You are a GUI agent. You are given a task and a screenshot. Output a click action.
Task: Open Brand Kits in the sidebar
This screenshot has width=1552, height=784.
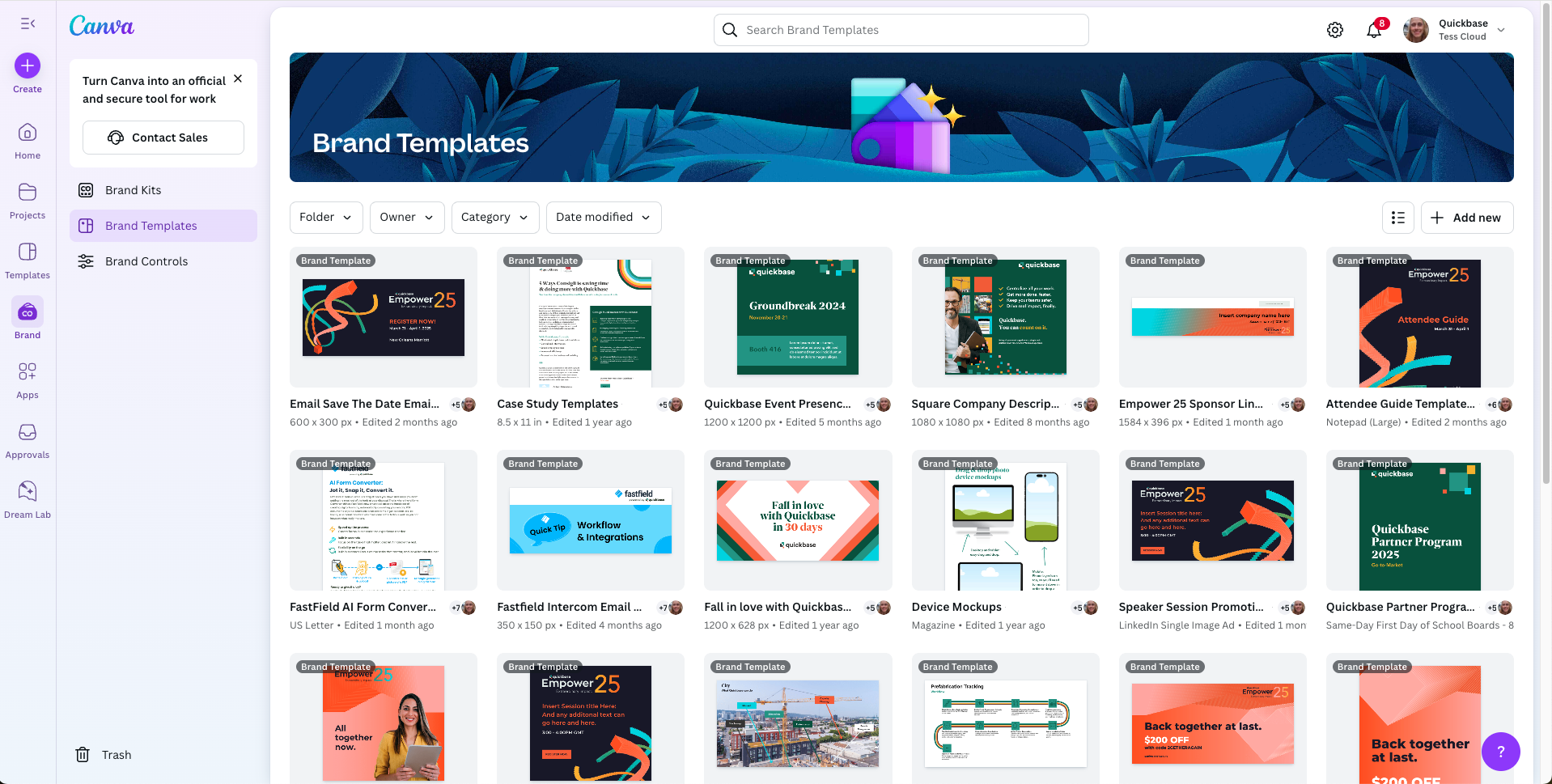[163, 190]
